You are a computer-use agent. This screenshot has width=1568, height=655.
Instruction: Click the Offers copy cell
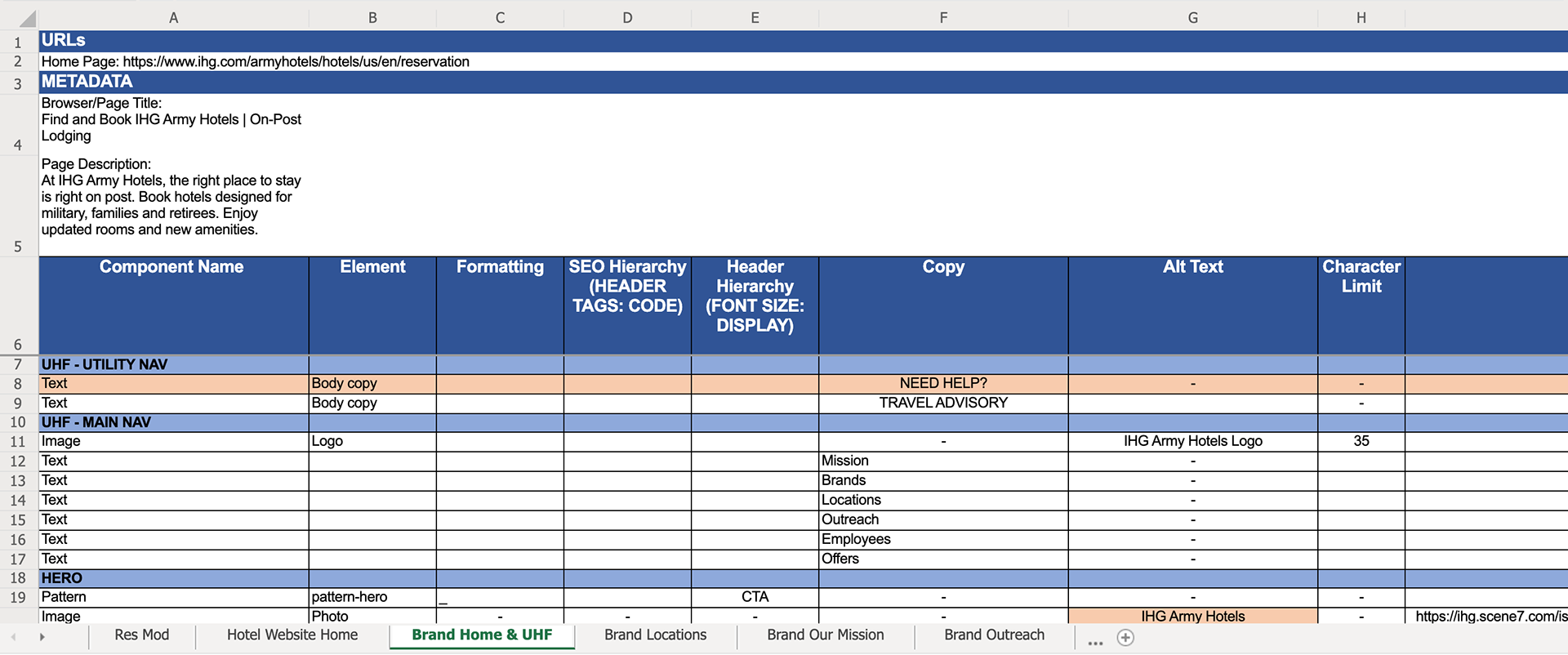943,559
